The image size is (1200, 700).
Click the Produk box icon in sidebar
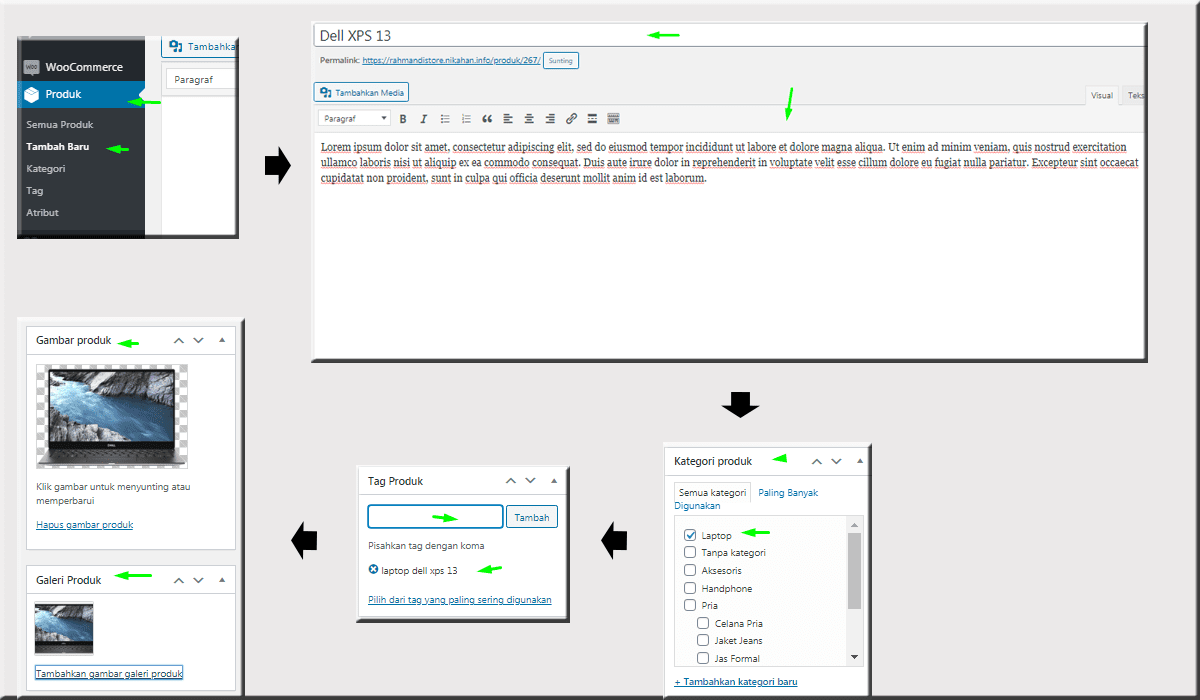(31, 94)
